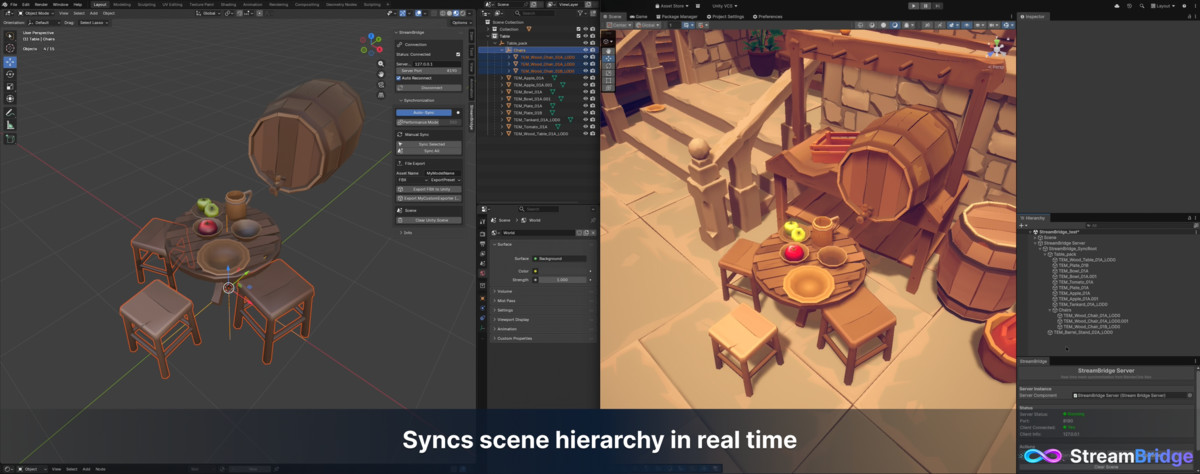Image resolution: width=1200 pixels, height=474 pixels.
Task: Toggle visibility eye of TEM_Tankard_01A_LOD0
Action: coord(585,120)
